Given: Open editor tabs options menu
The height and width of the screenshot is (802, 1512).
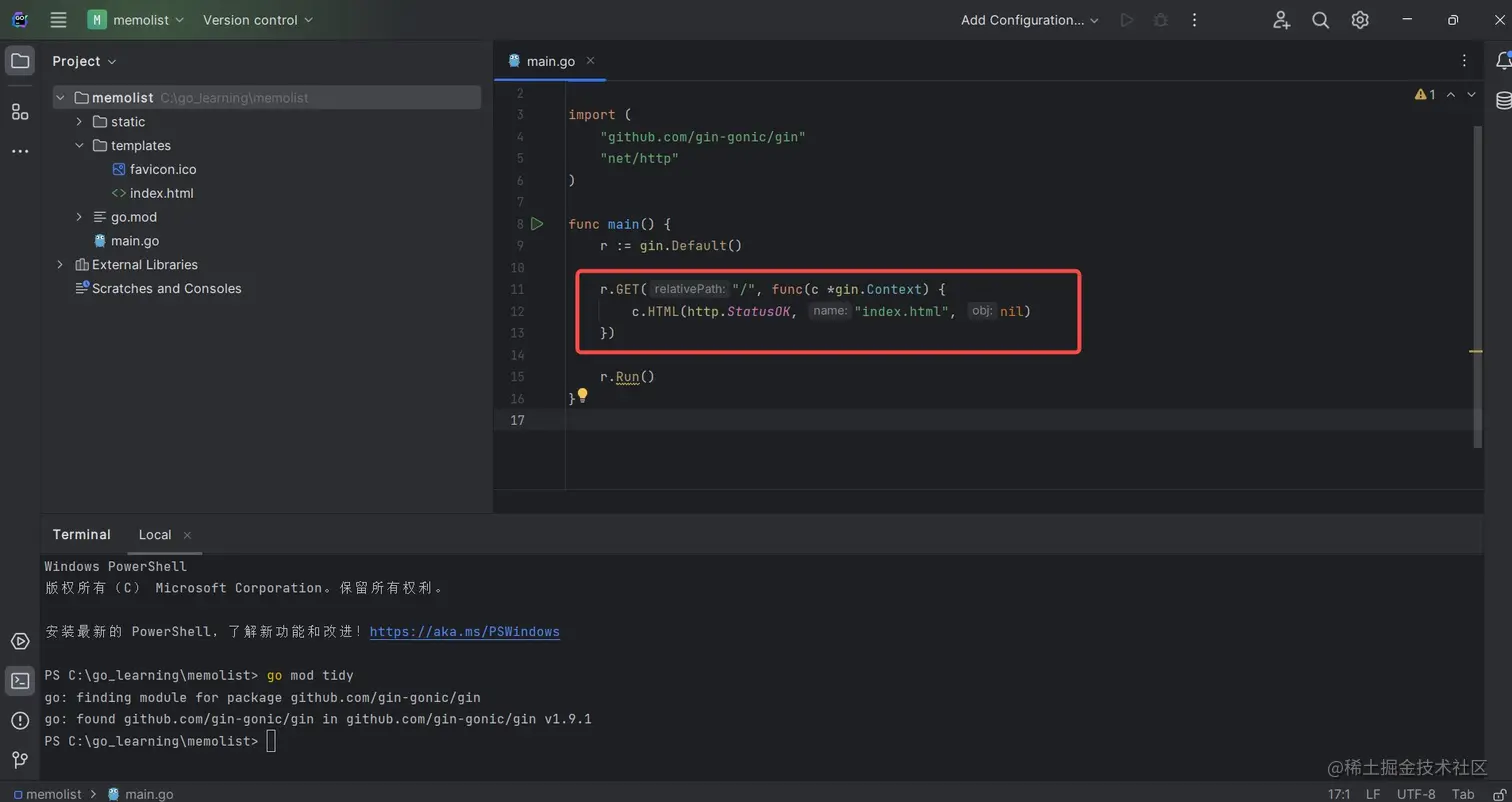Looking at the screenshot, I should (x=1465, y=61).
